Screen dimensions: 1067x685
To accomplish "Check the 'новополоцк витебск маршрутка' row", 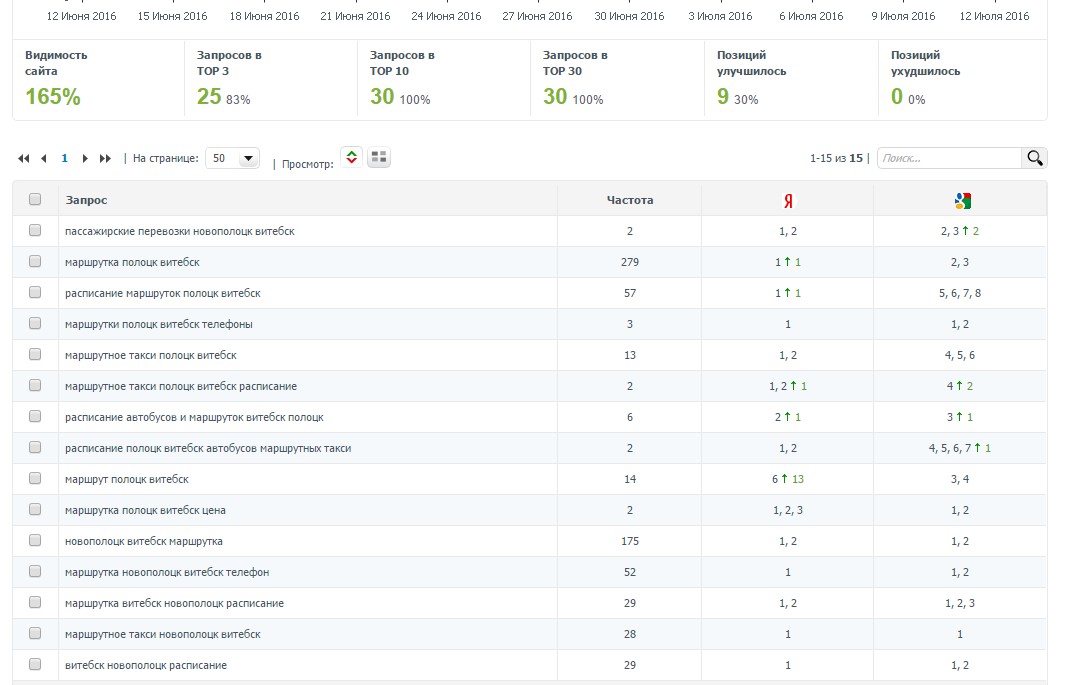I will click(35, 541).
